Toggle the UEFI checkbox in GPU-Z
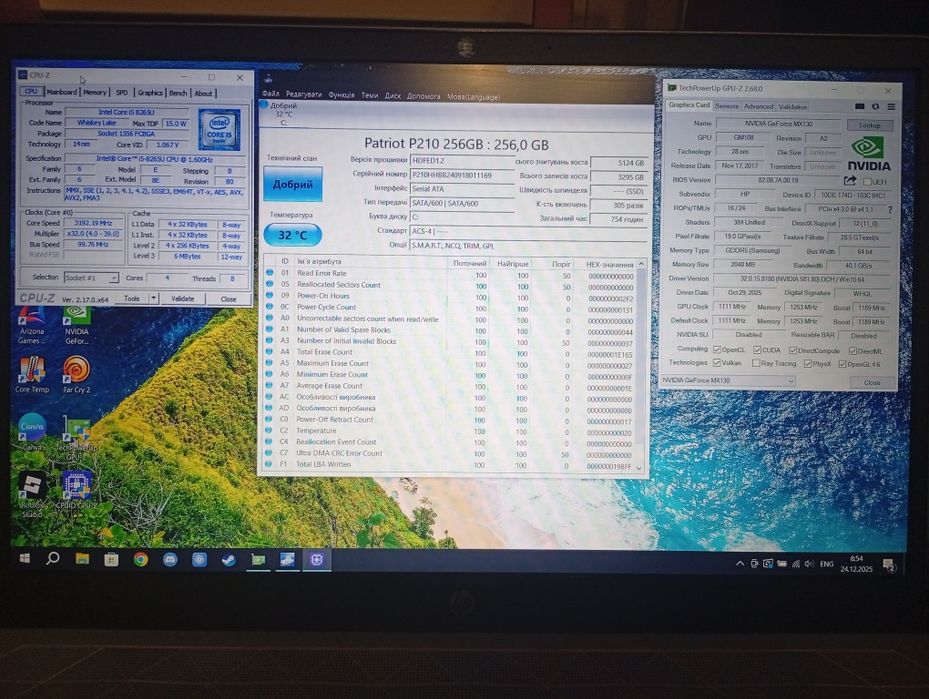 click(867, 182)
